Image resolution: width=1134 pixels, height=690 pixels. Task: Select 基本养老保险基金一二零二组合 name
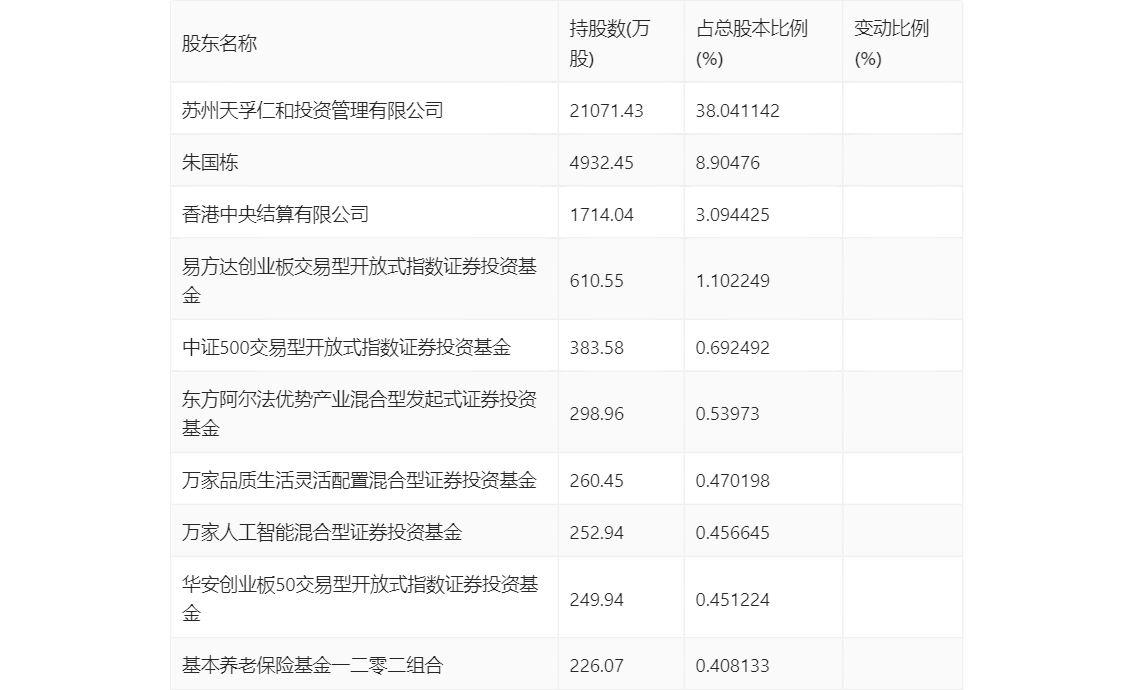(312, 665)
